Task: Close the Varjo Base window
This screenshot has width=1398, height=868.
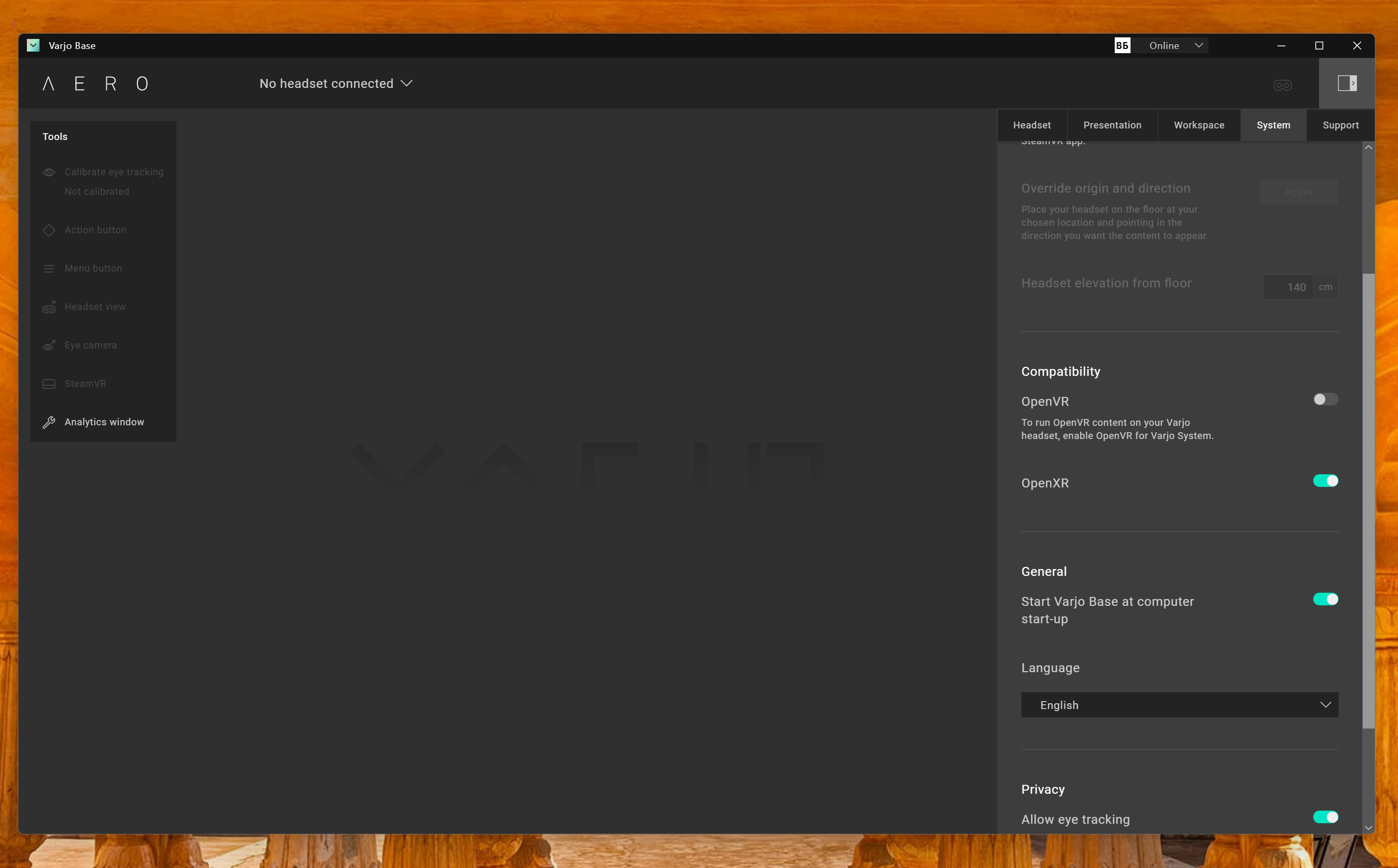Action: 1356,45
